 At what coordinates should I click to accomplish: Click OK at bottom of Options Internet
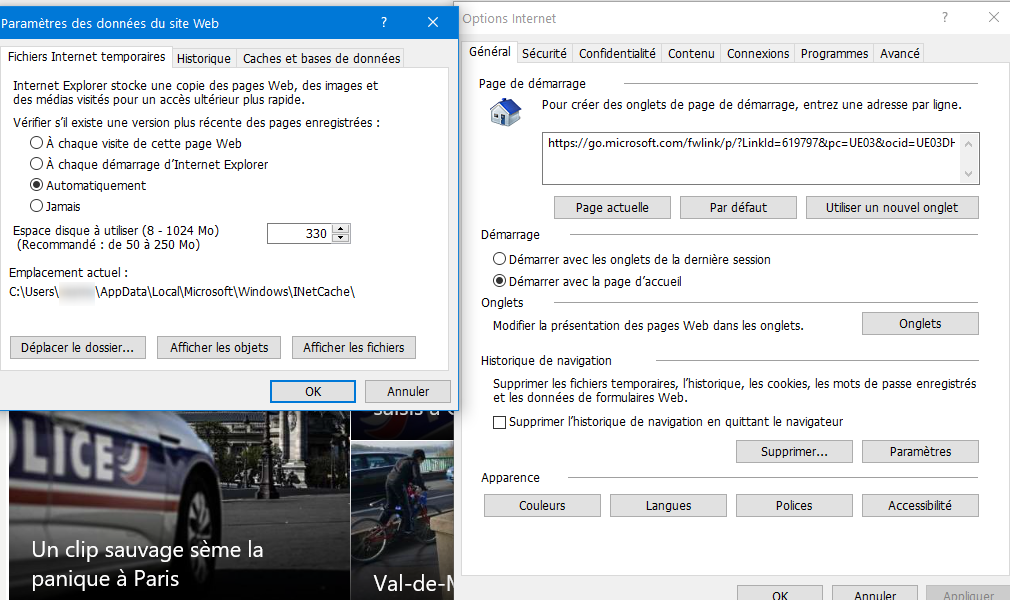coord(779,594)
